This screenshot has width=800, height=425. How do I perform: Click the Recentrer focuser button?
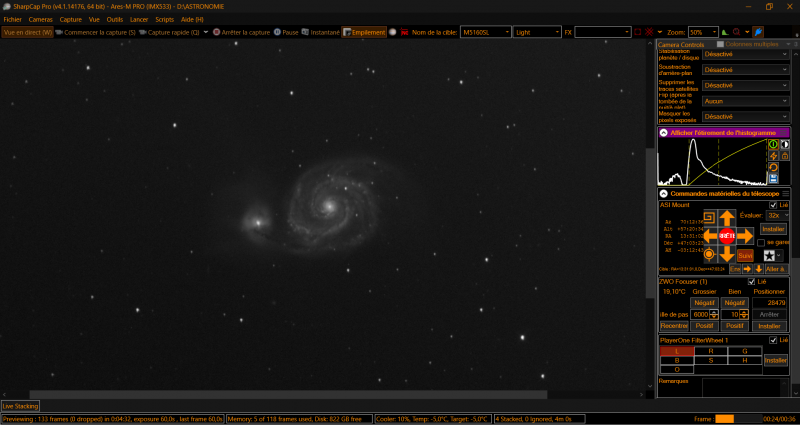[674, 326]
